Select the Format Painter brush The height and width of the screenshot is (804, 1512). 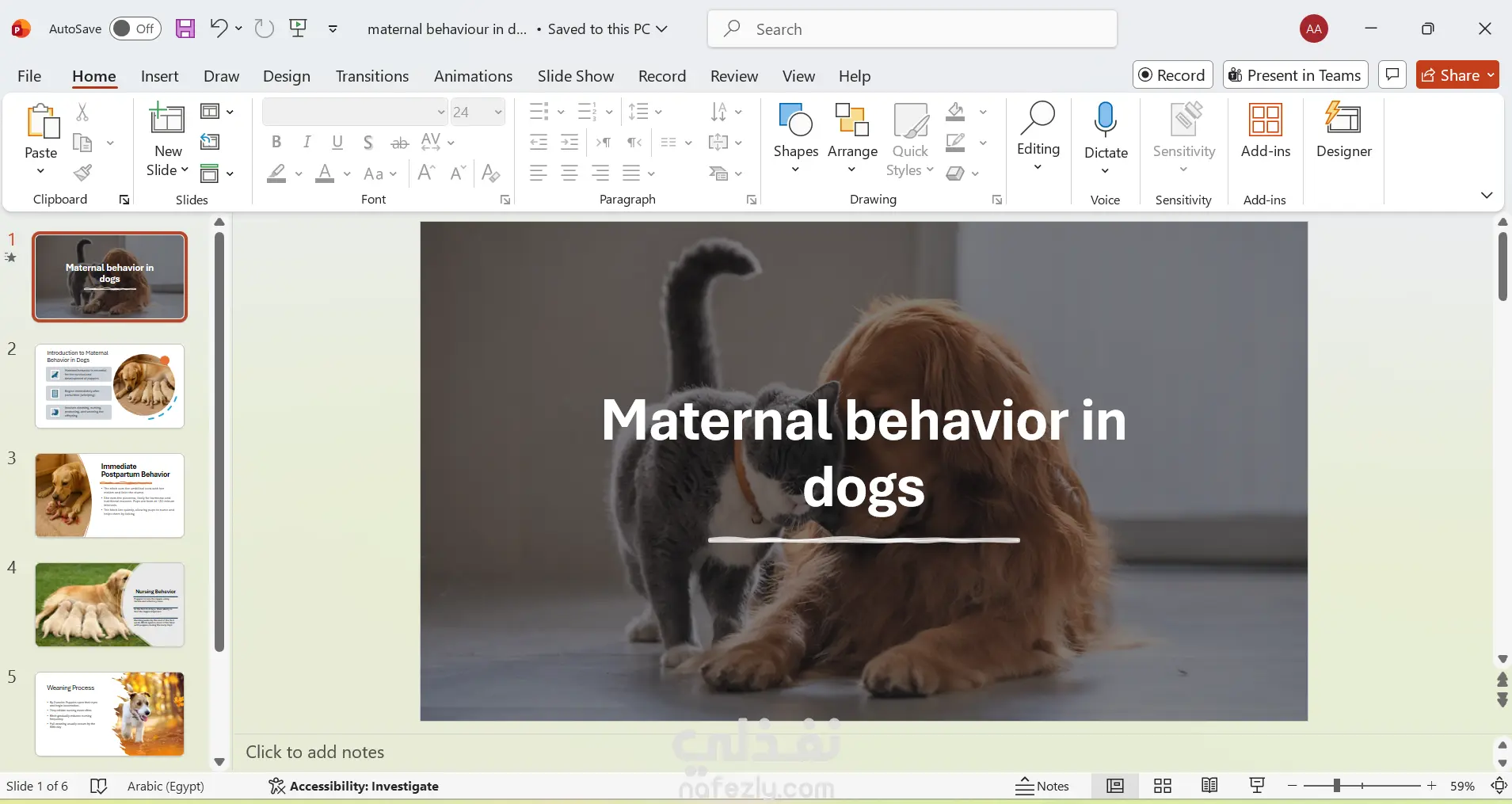coord(82,173)
